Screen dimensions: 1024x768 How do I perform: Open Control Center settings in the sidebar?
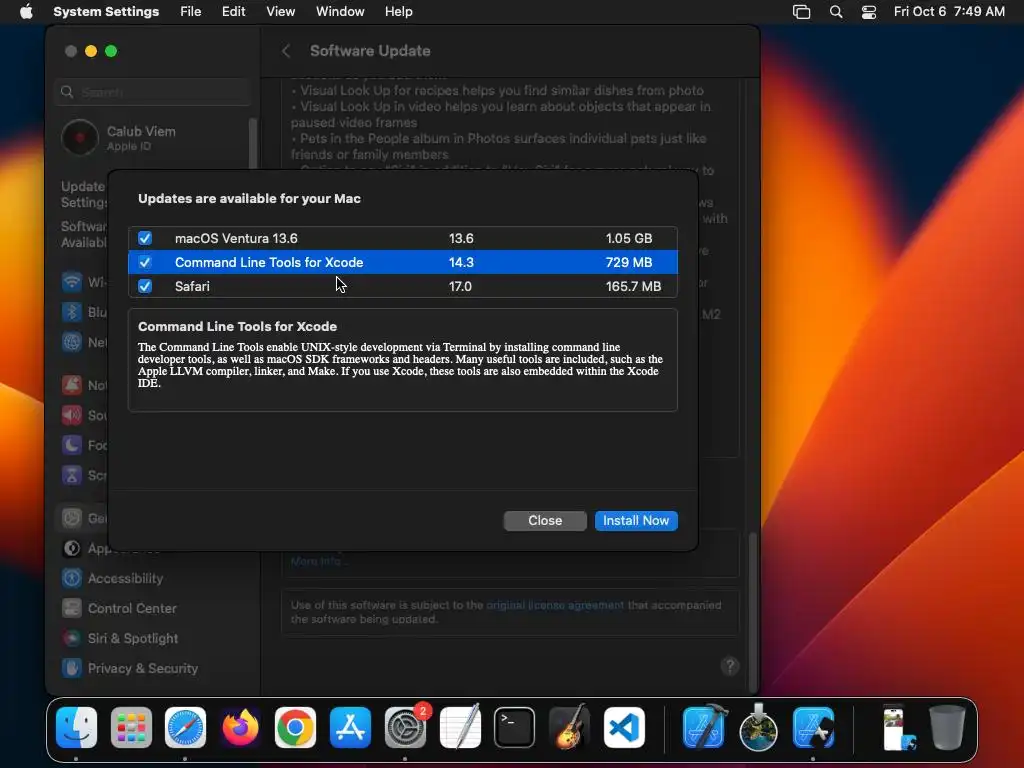(x=132, y=609)
